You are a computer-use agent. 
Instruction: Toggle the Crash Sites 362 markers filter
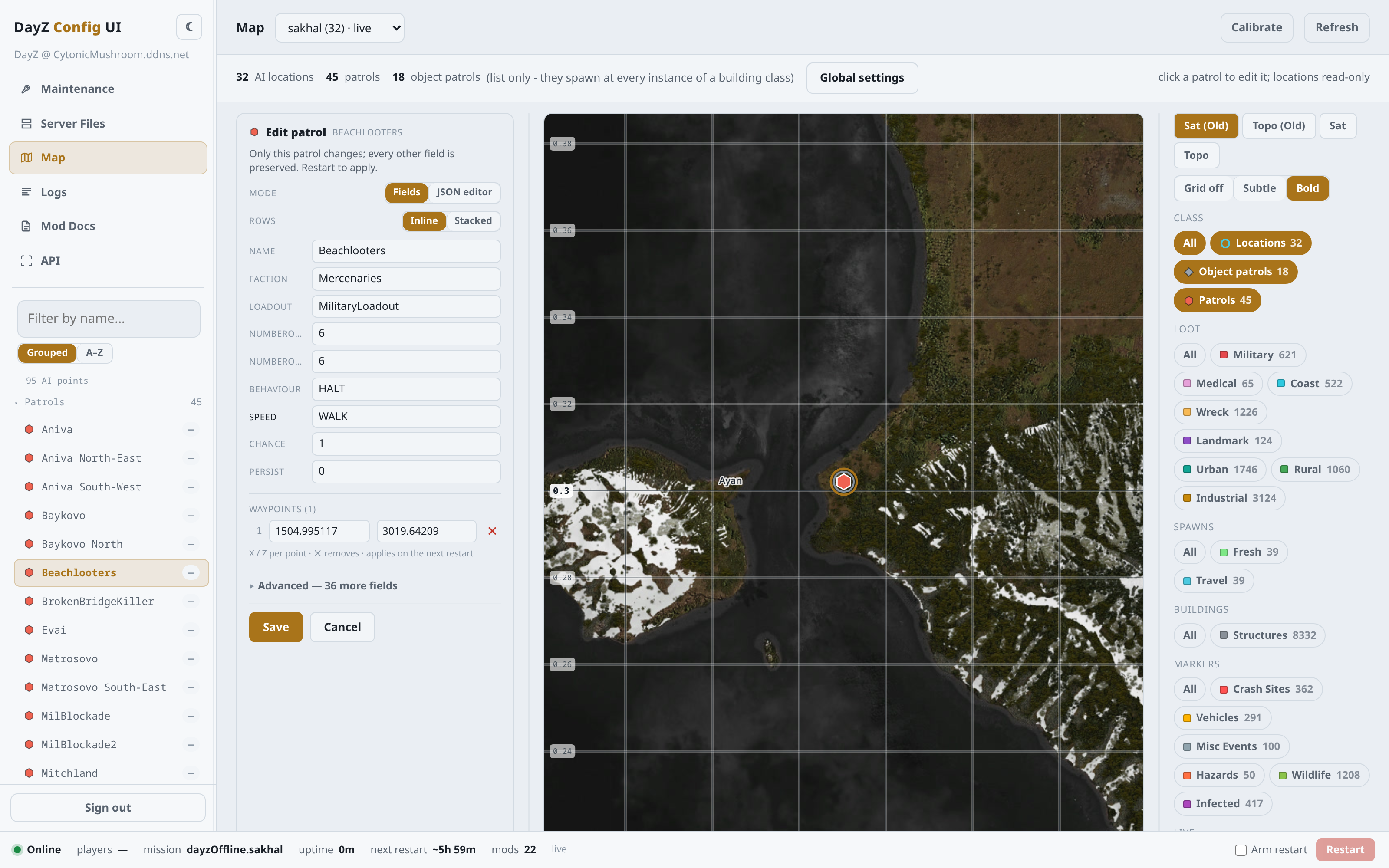(x=1266, y=689)
